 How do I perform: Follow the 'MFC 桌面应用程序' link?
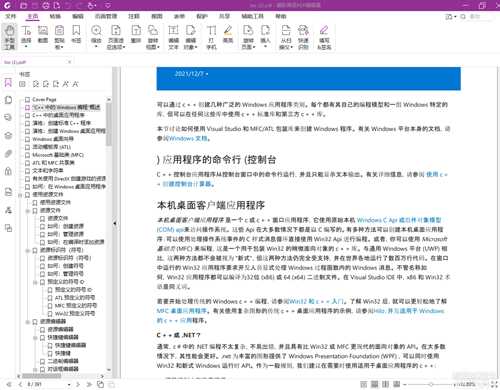tap(182, 311)
